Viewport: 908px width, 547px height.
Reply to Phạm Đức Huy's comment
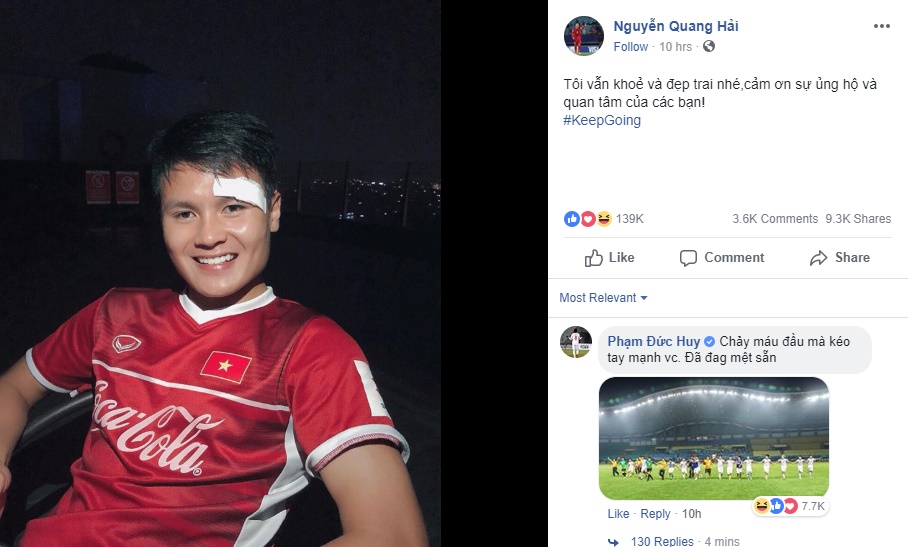[655, 513]
